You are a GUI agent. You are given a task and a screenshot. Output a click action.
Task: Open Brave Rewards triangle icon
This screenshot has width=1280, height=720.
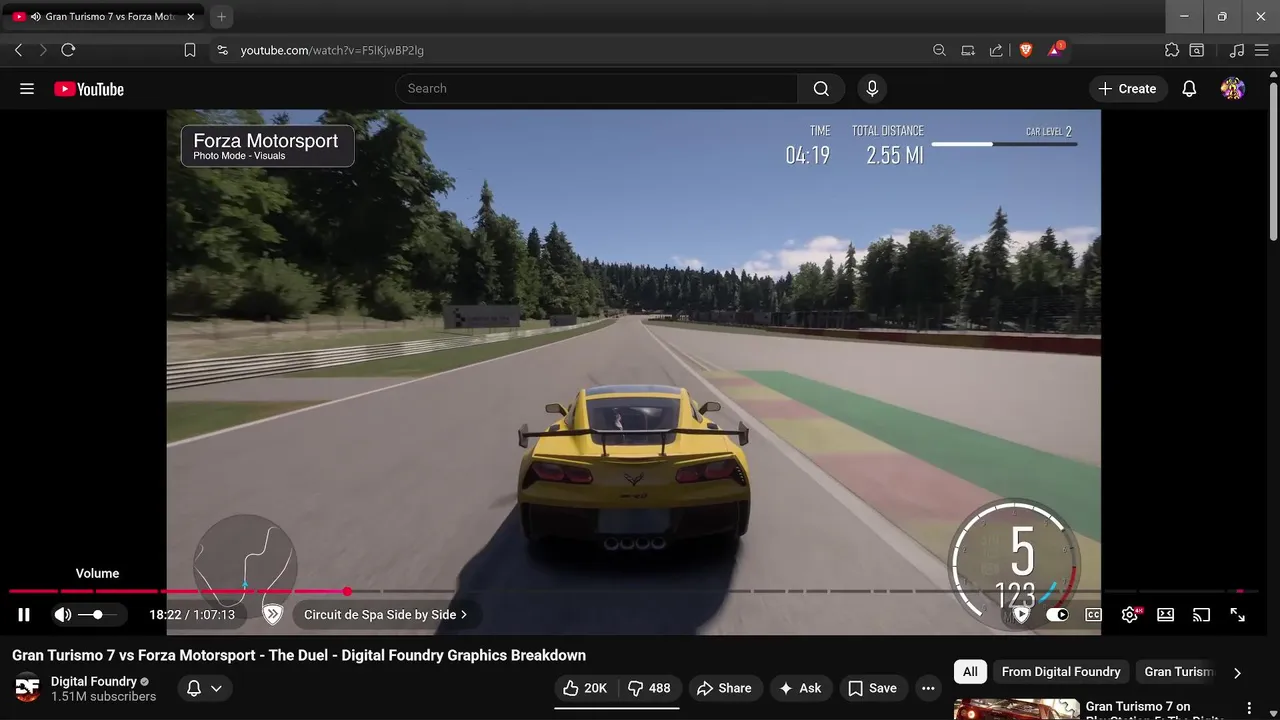point(1055,50)
